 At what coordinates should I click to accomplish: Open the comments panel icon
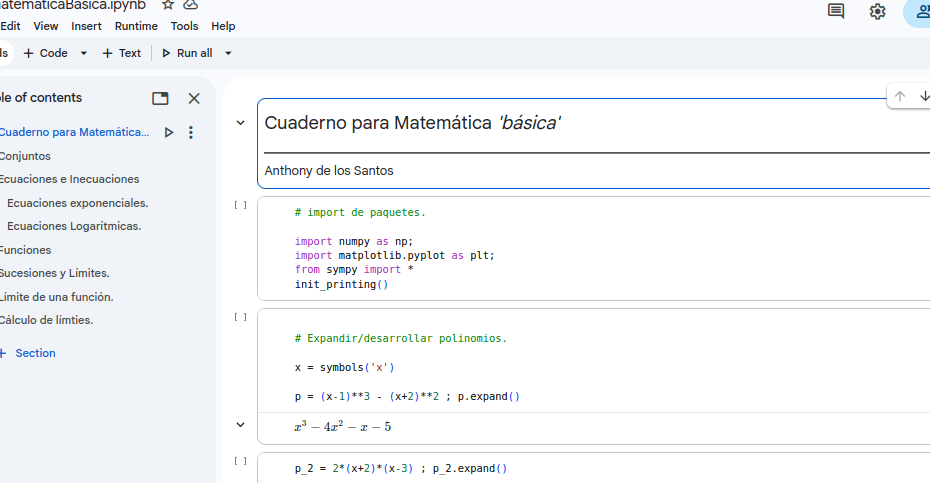[x=836, y=11]
